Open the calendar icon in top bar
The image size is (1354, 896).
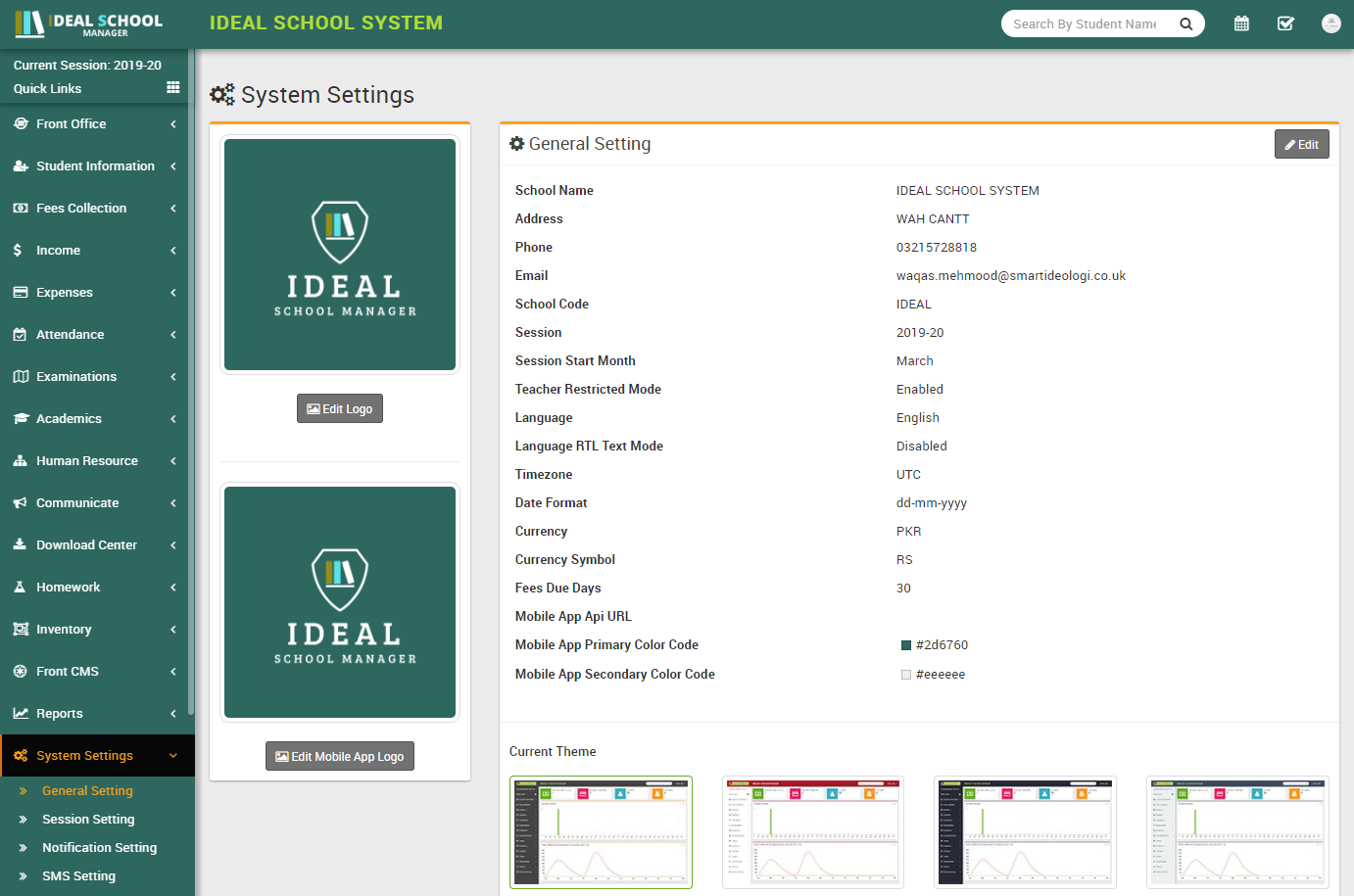[x=1241, y=24]
